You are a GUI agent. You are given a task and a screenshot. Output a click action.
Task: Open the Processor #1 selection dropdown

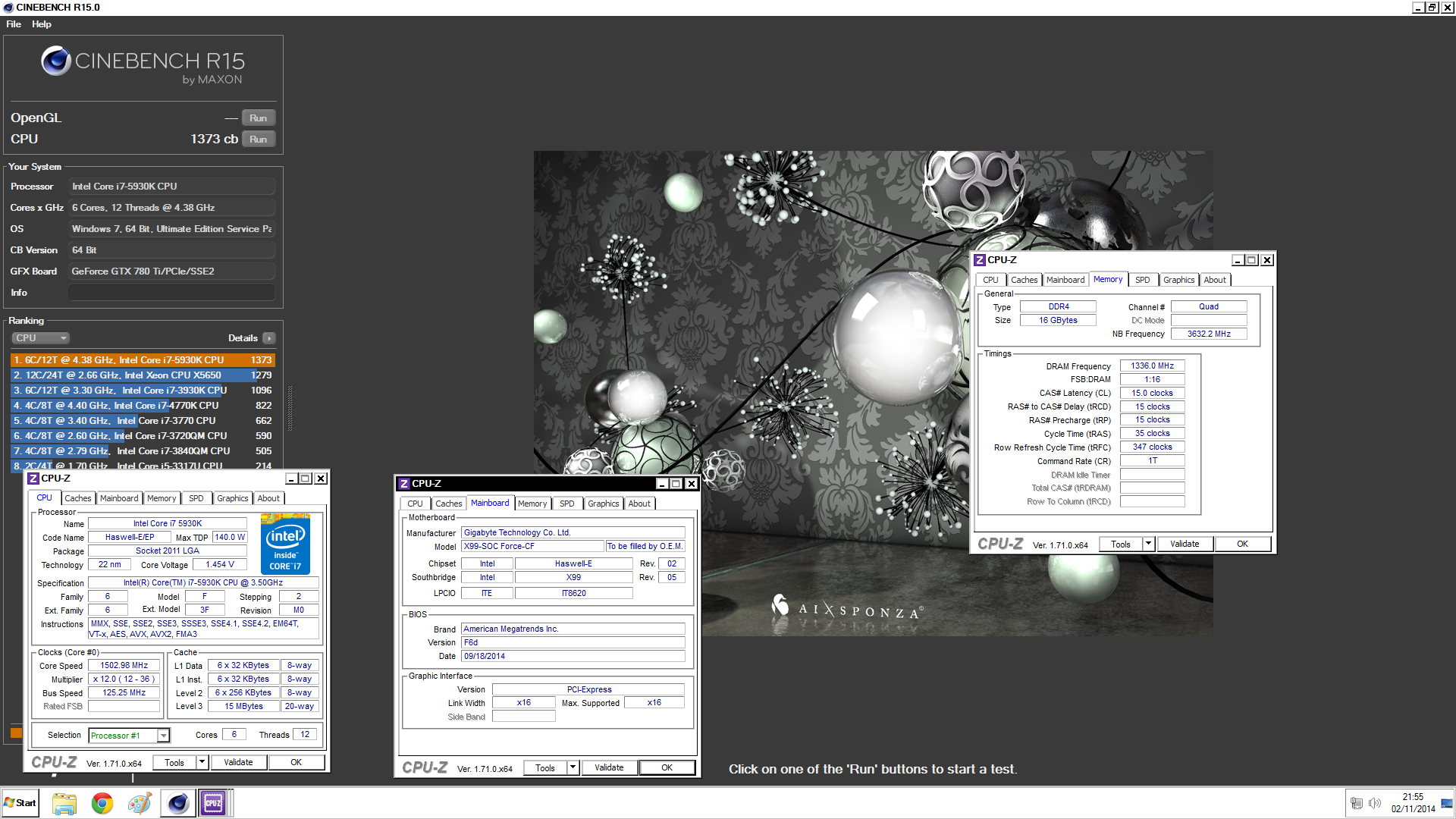coord(163,736)
